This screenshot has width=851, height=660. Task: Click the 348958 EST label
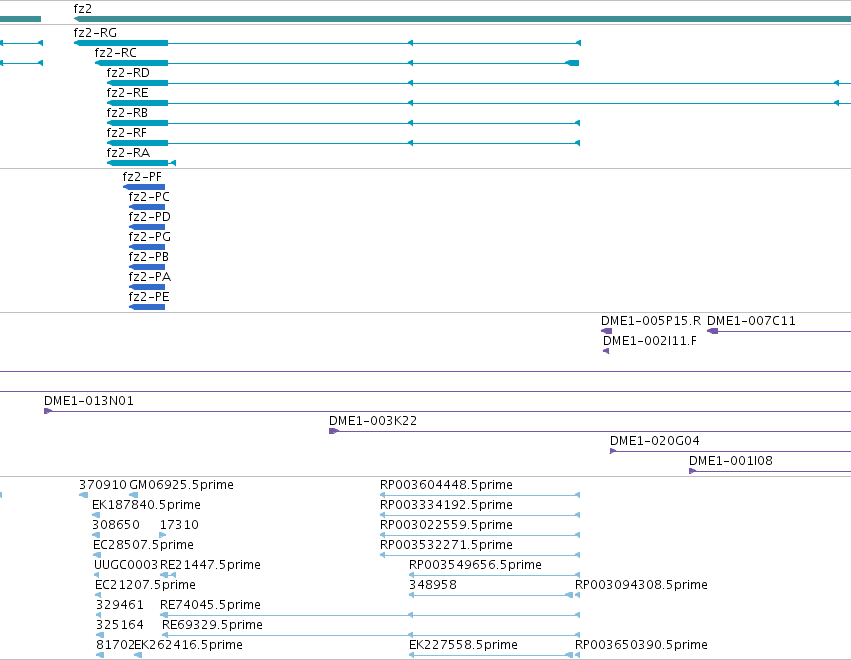coord(433,585)
